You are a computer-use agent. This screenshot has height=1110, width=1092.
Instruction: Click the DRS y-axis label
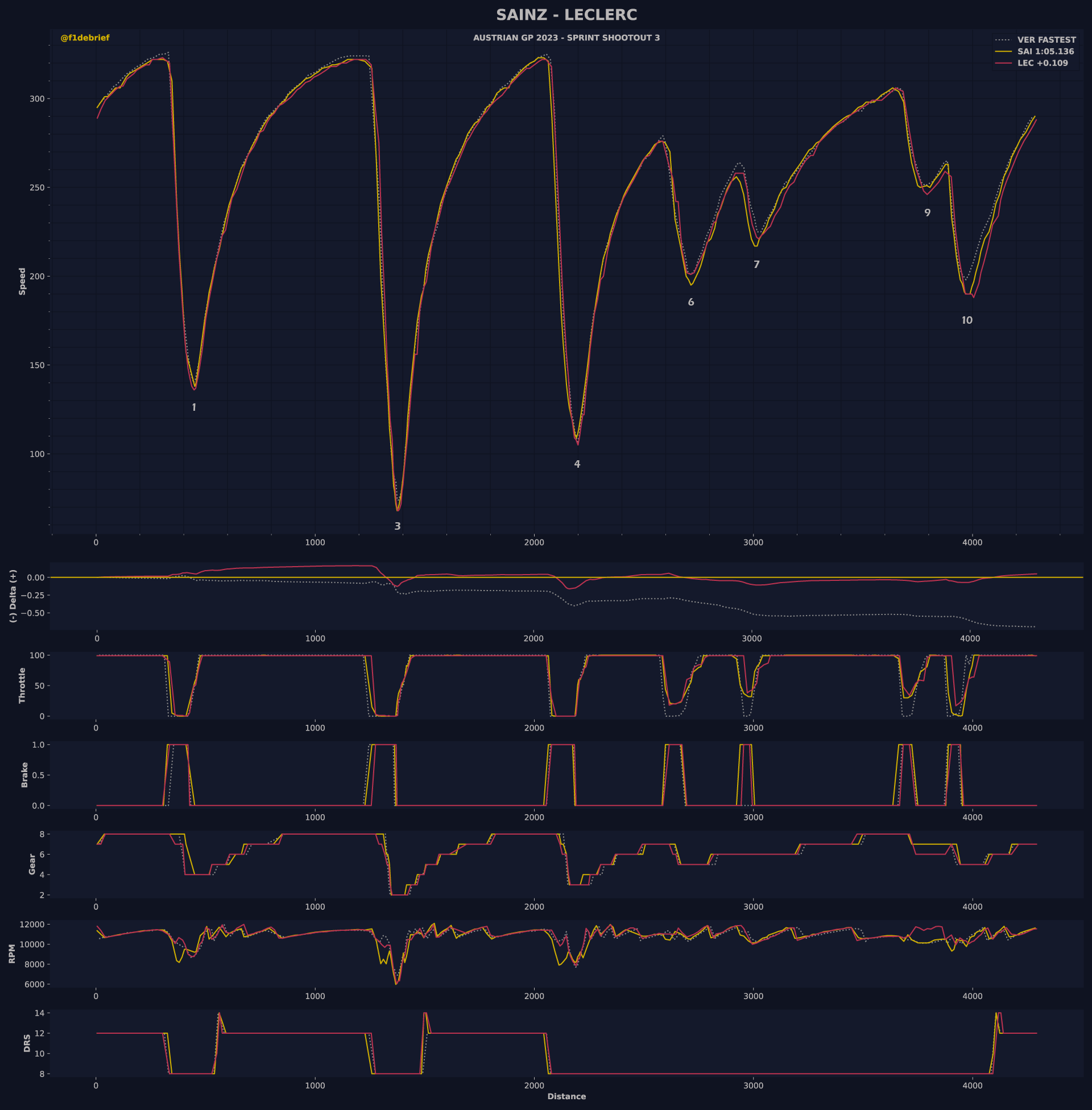(x=27, y=1043)
